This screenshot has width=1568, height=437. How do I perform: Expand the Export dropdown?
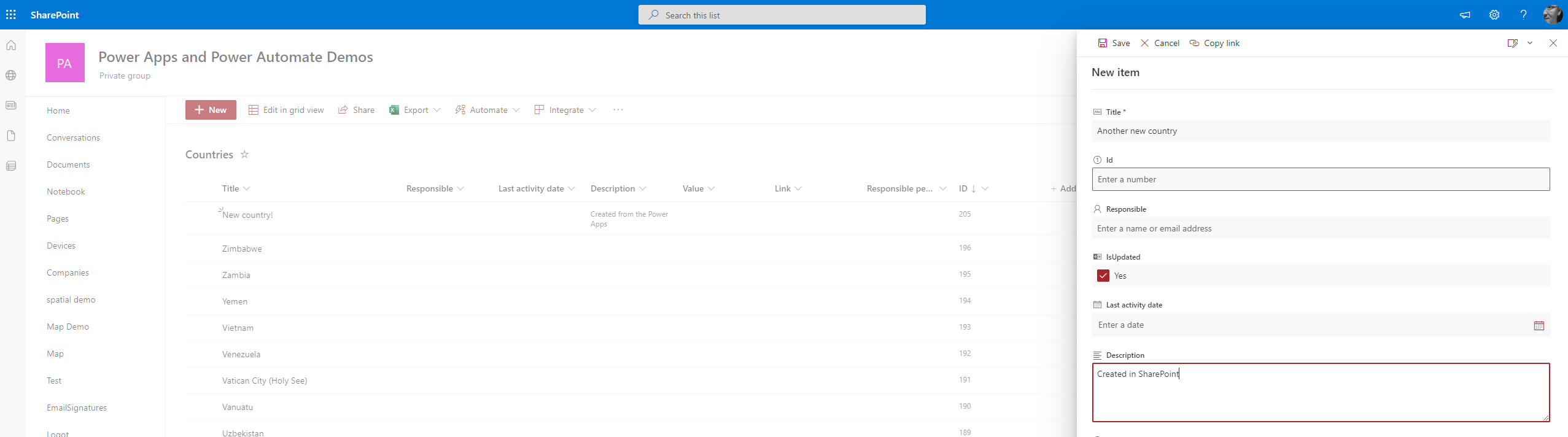pyautogui.click(x=437, y=110)
